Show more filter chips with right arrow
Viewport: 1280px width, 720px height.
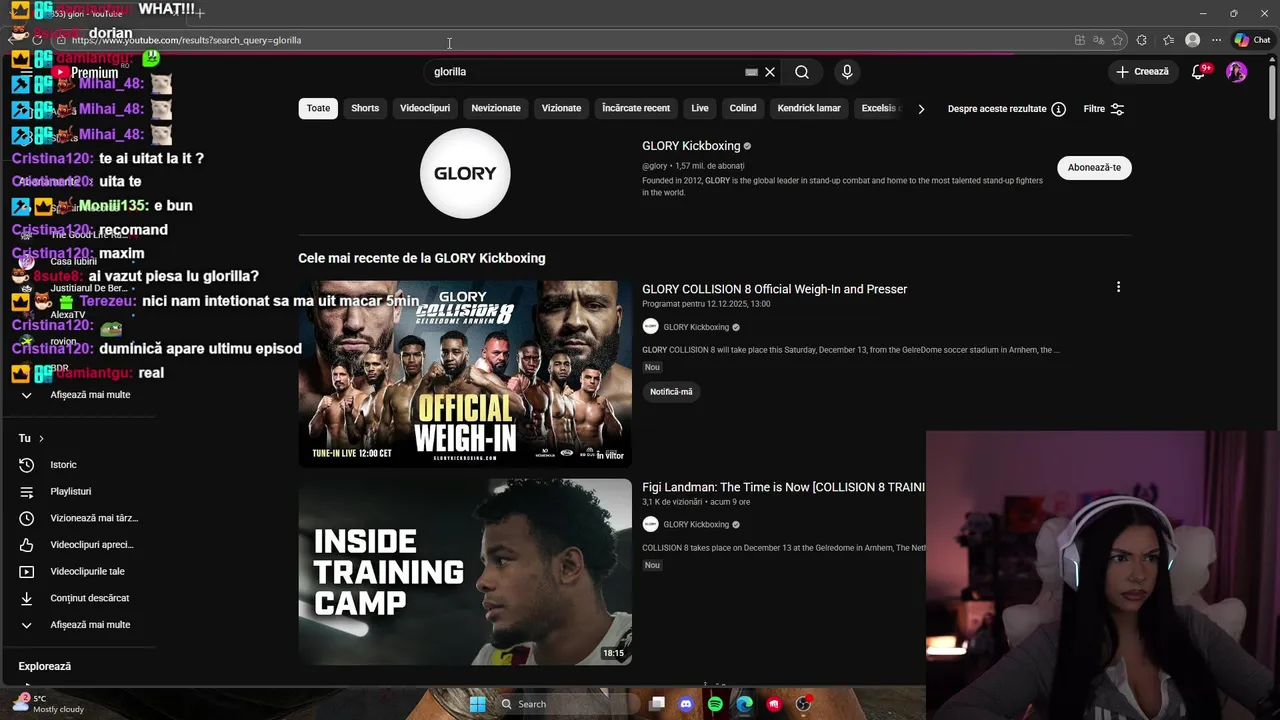click(x=921, y=109)
